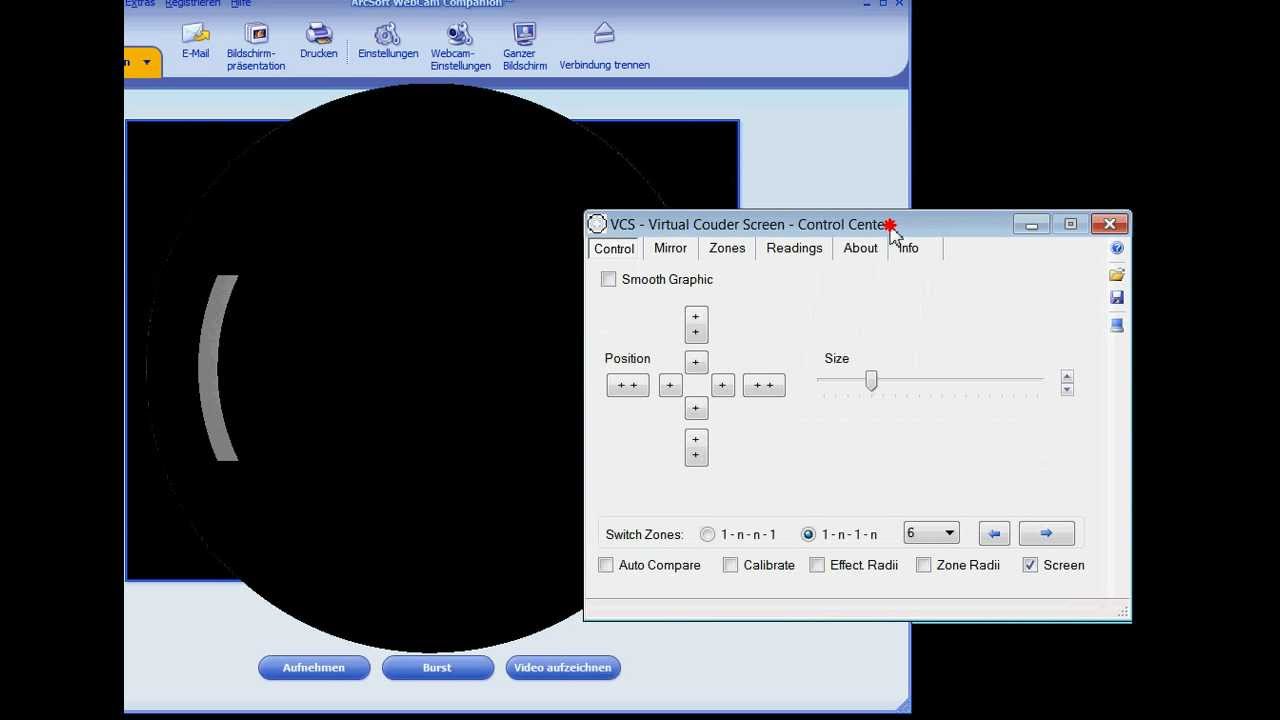Click the save floppy icon in VCS sidebar
The image size is (1280, 720).
1117,298
